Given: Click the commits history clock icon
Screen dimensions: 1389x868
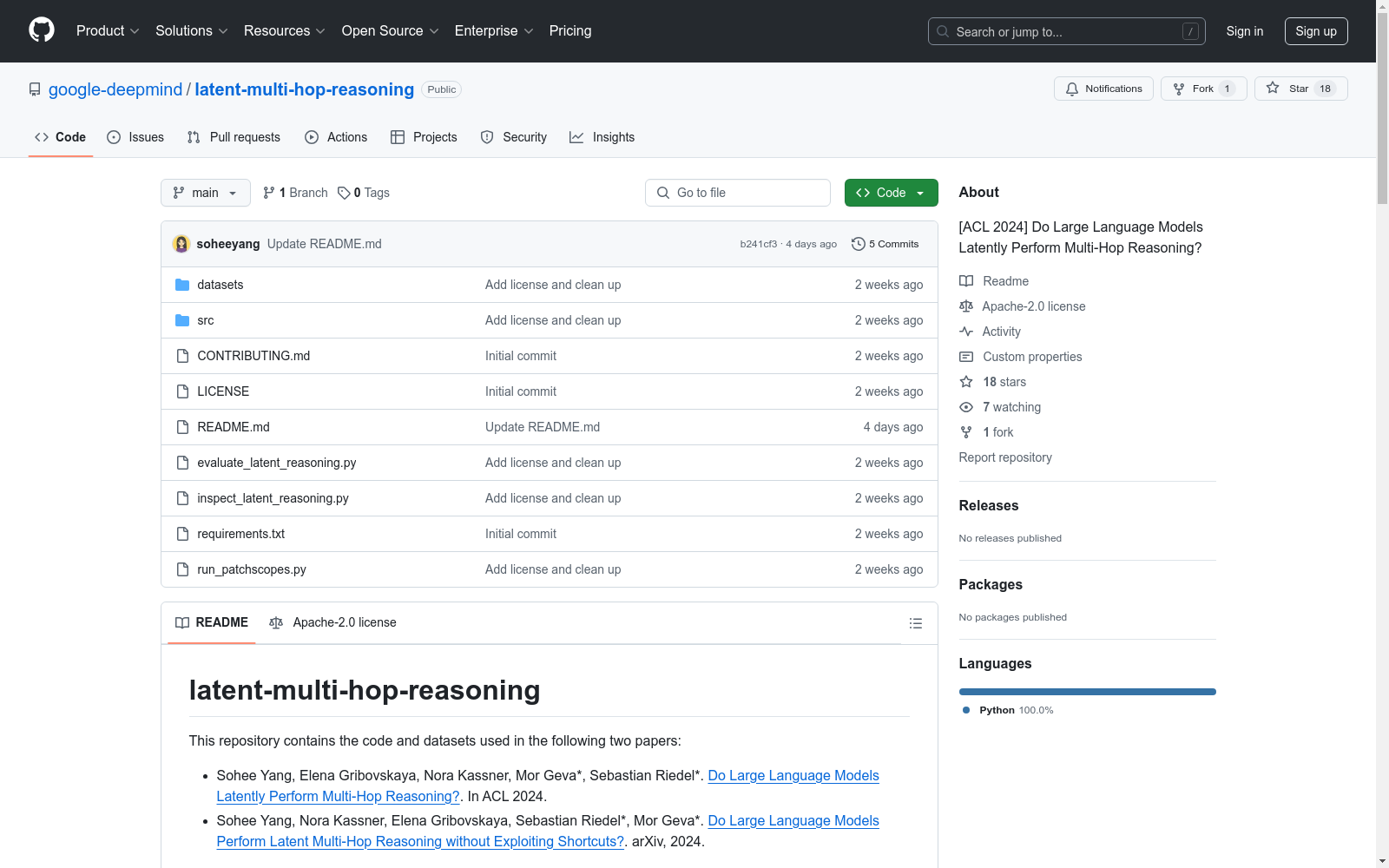Looking at the screenshot, I should (859, 244).
